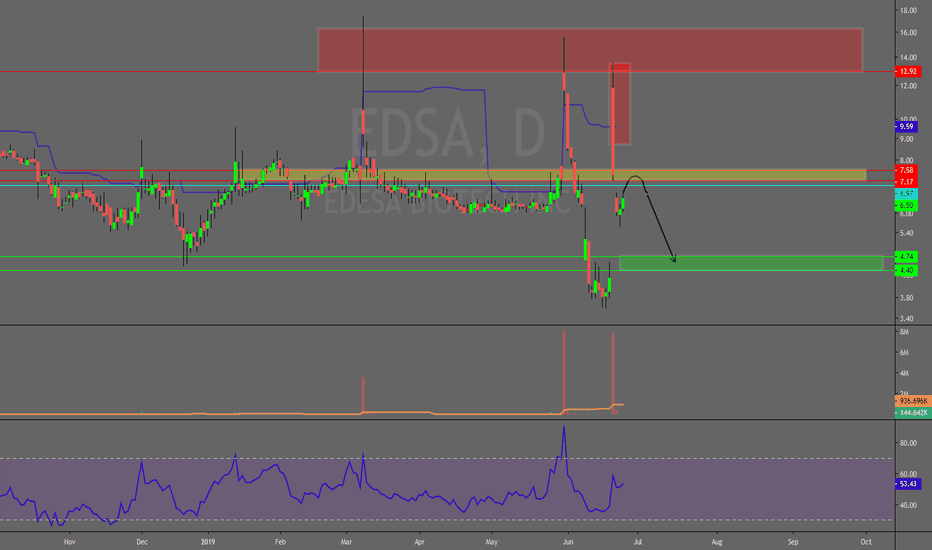The width and height of the screenshot is (932, 550).
Task: Select the red 7.17 price label
Action: click(x=906, y=182)
